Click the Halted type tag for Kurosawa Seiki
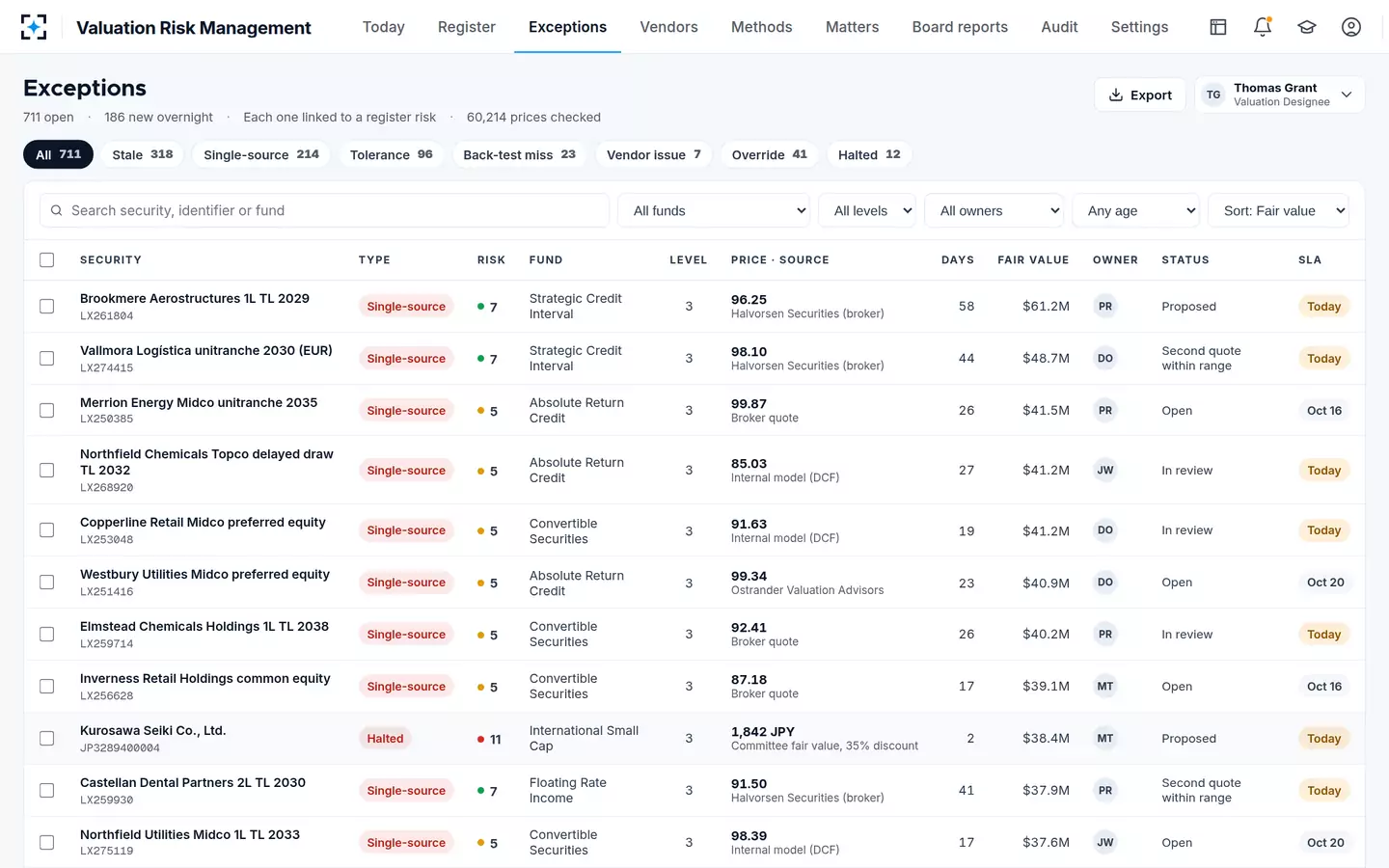This screenshot has height=868, width=1389. tap(385, 739)
